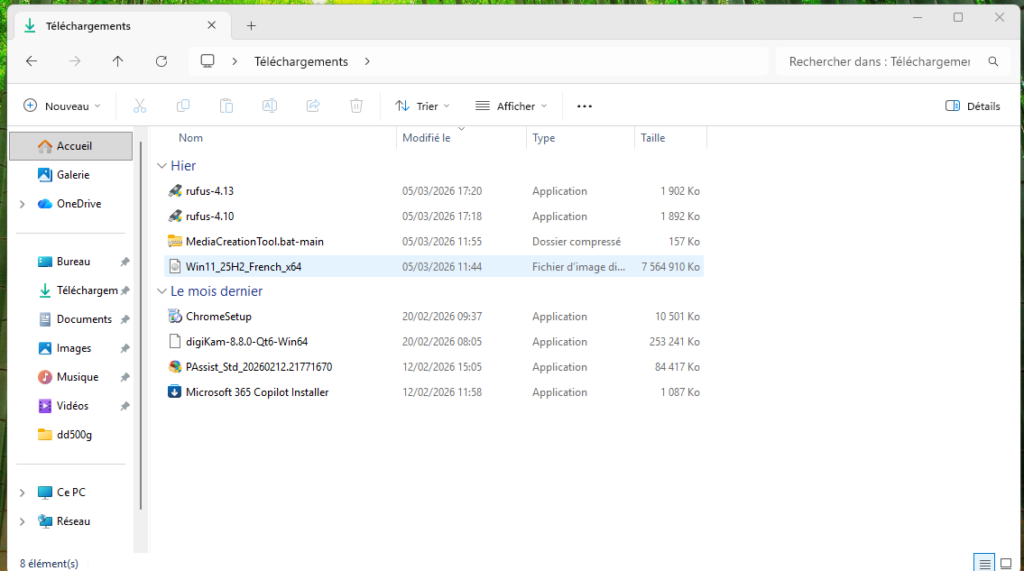Toggle the Détails pane
Viewport: 1024px width, 571px height.
tap(973, 106)
